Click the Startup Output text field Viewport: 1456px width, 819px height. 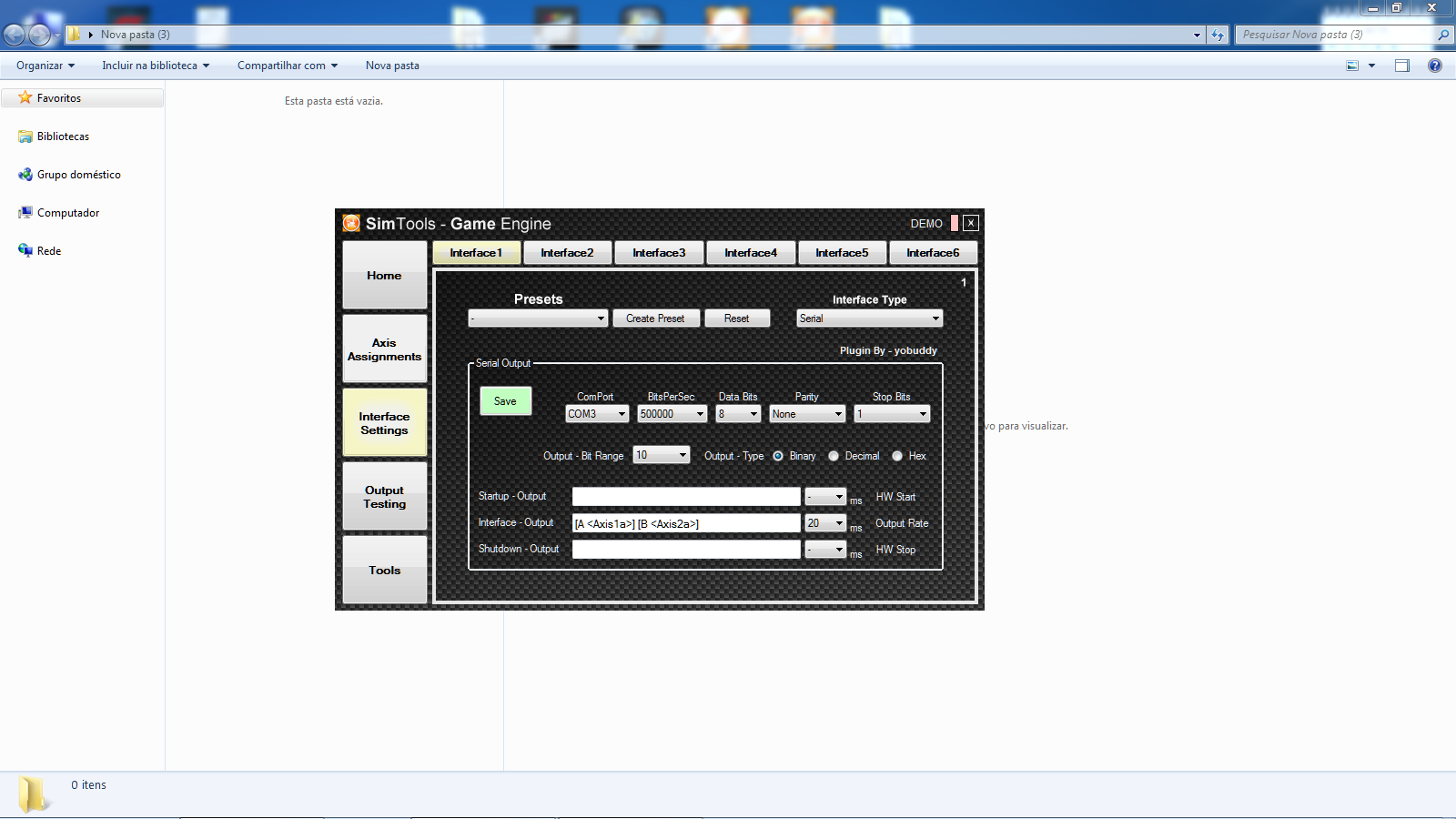pos(686,497)
